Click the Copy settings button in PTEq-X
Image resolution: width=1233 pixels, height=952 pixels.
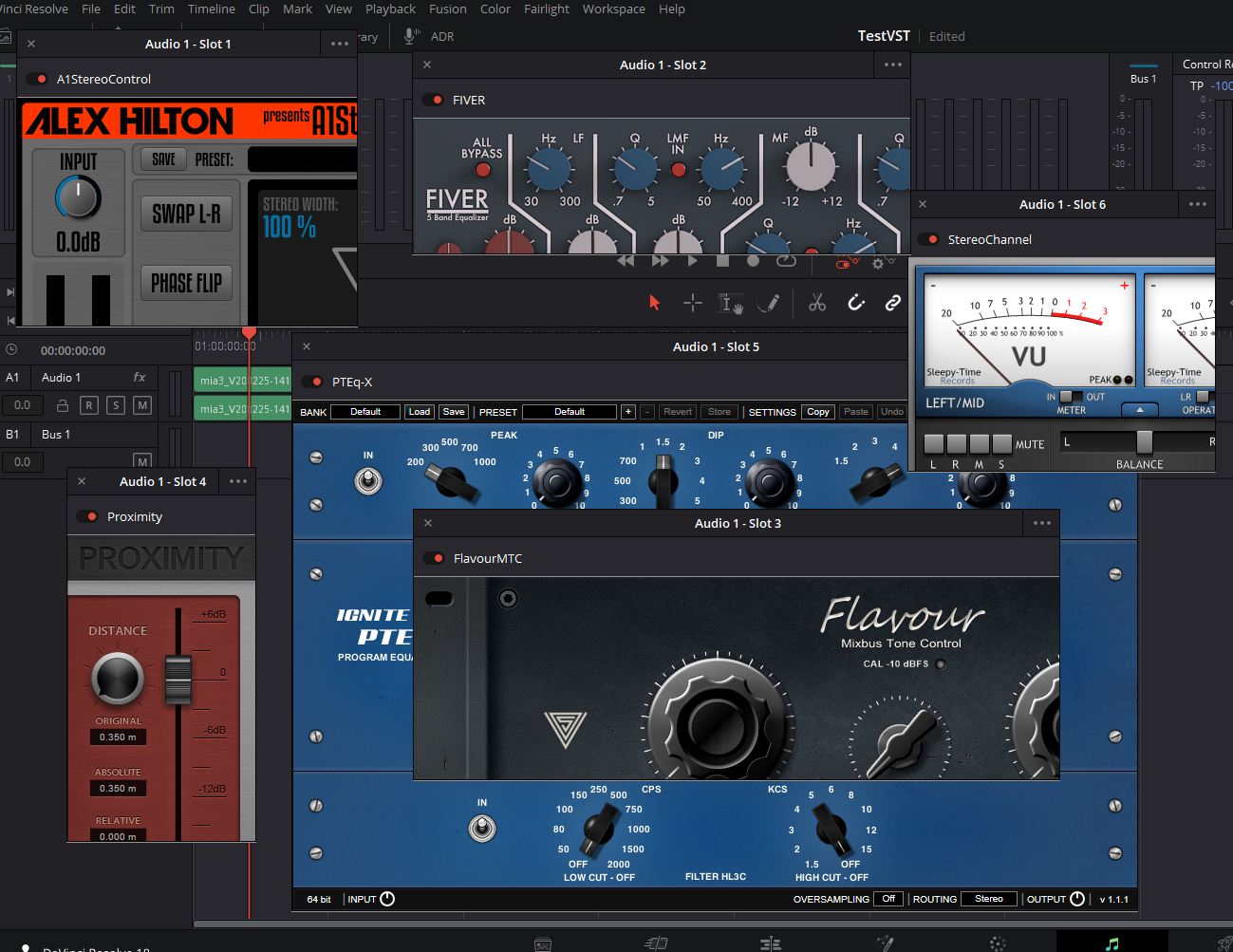pyautogui.click(x=818, y=412)
